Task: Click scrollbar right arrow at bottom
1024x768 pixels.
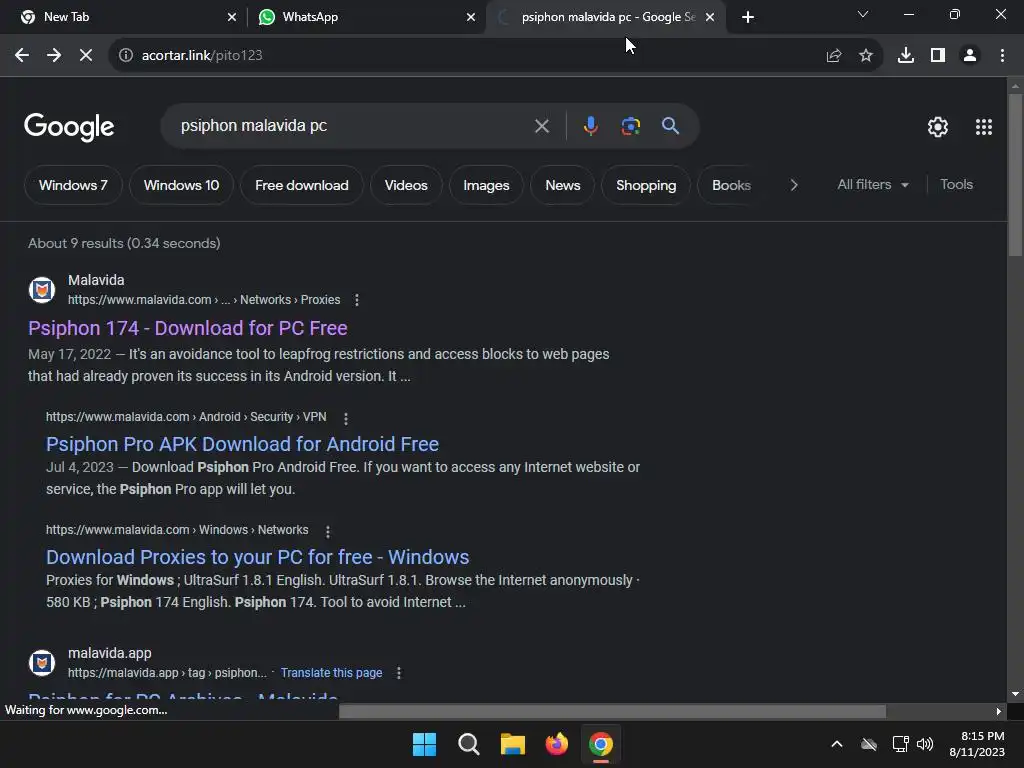Action: pyautogui.click(x=999, y=712)
